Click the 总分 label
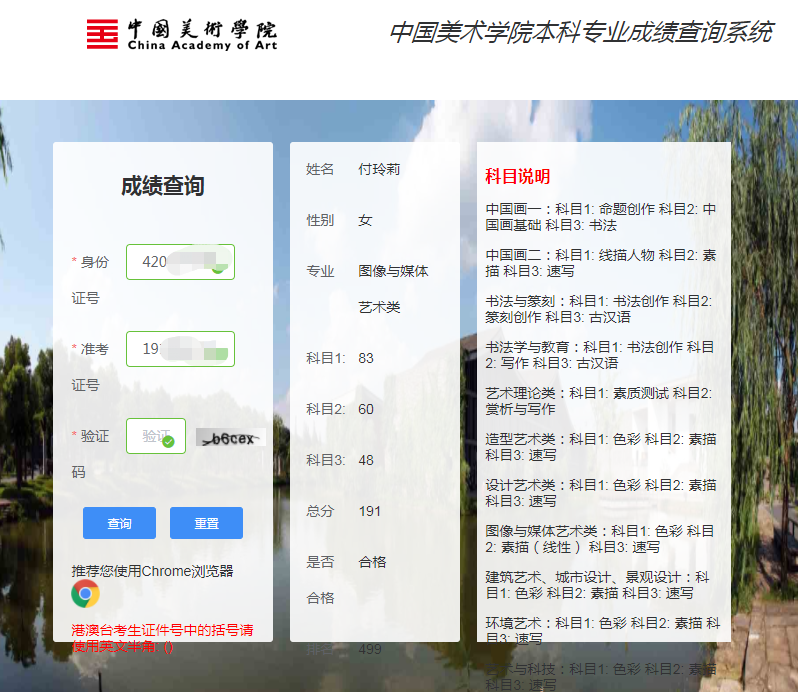 (320, 511)
